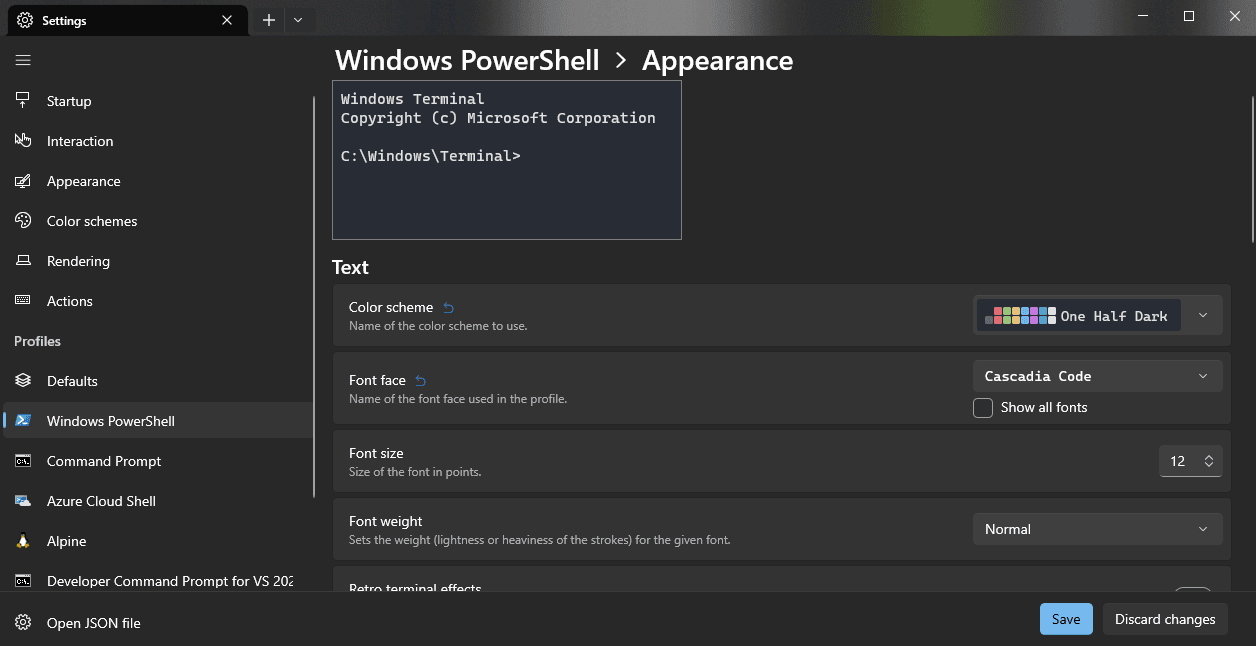The height and width of the screenshot is (646, 1256).
Task: Click the Appearance paintbrush icon
Action: (22, 180)
